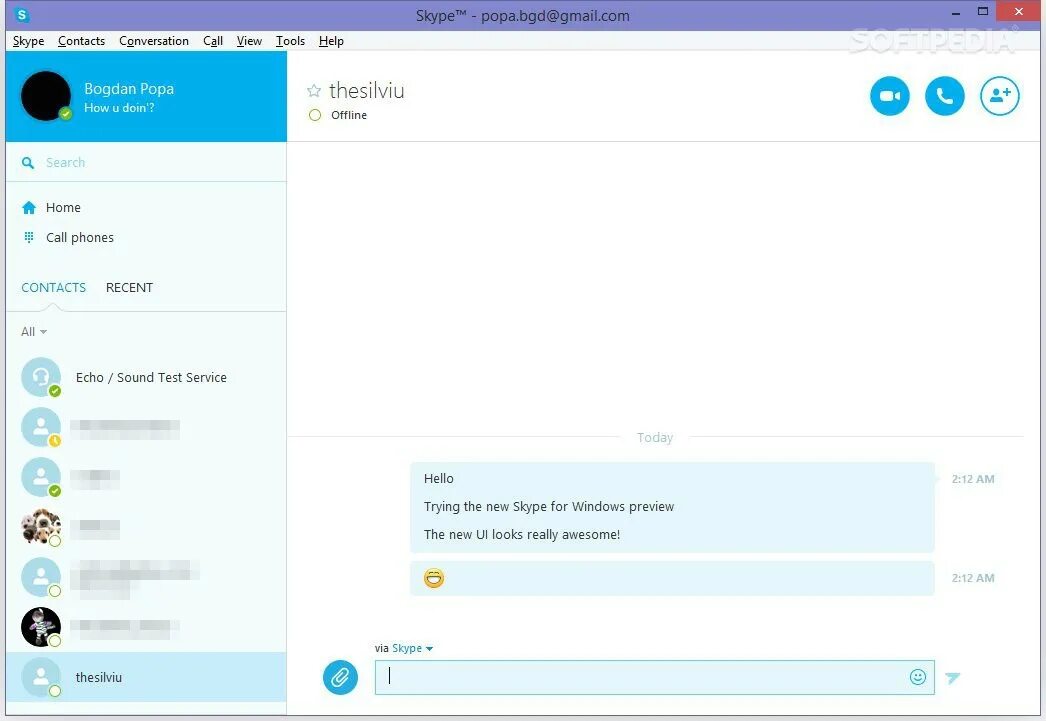This screenshot has width=1046, height=721.
Task: Select the thesilviu contact row
Action: 146,677
